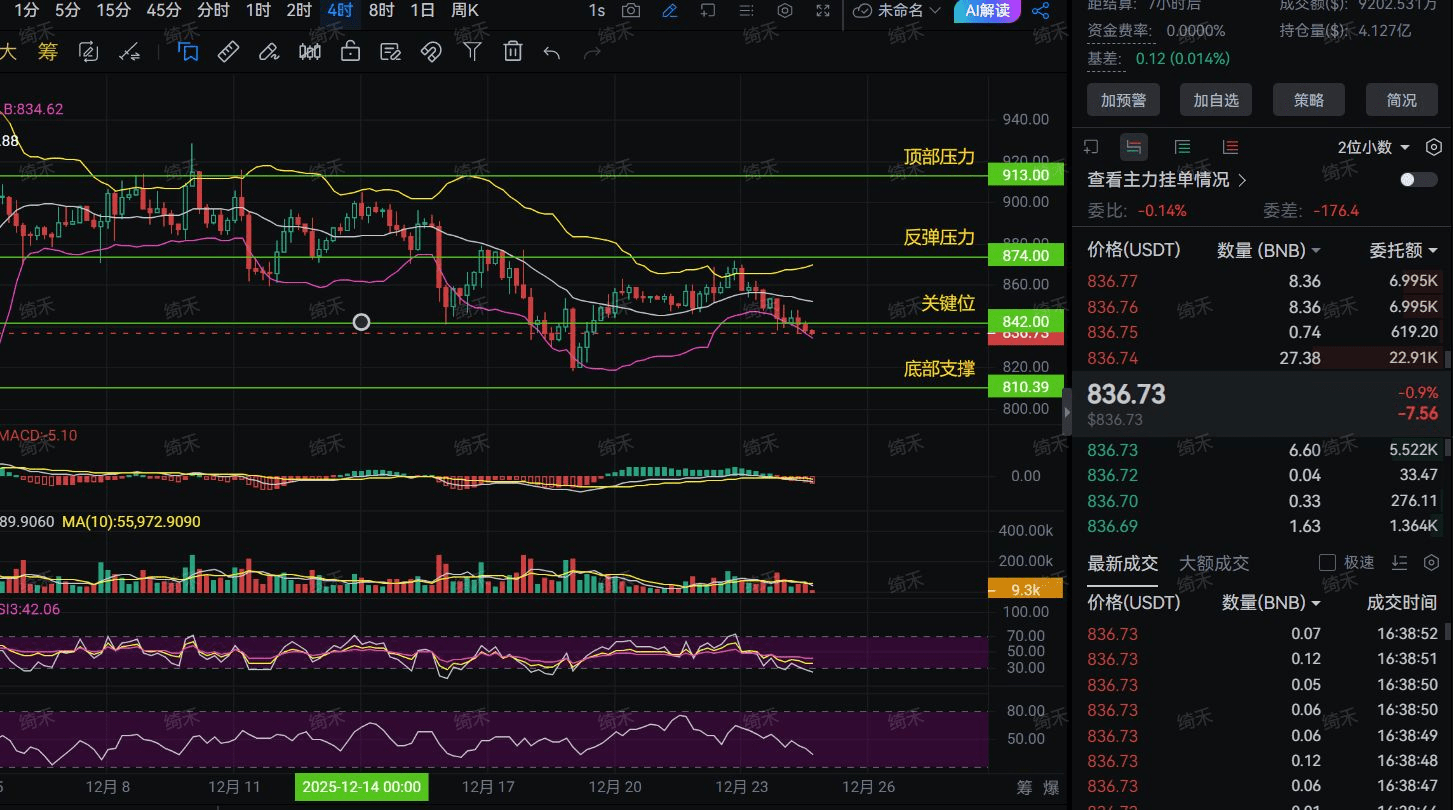Click the add-panel icon in order book header

1092,147
